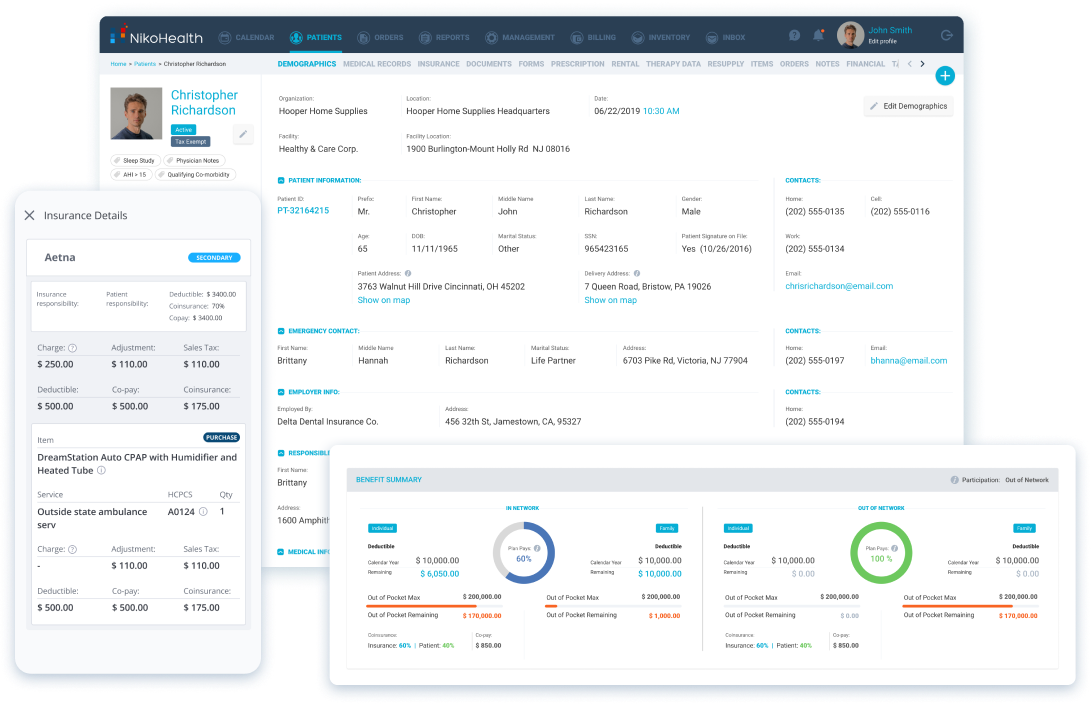This screenshot has width=1091, height=704.
Task: Click the edit pencil next to the patient status badges
Action: click(x=243, y=133)
